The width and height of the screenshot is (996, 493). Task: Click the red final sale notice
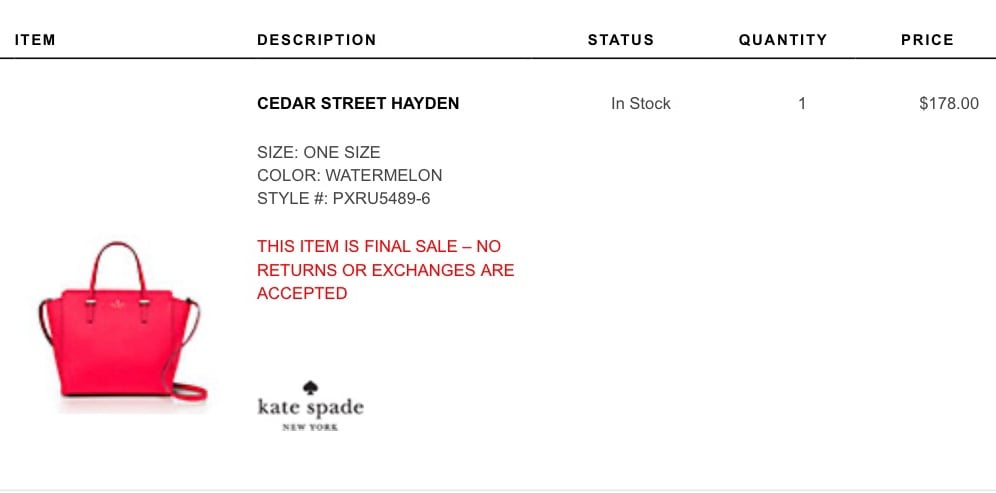(386, 270)
